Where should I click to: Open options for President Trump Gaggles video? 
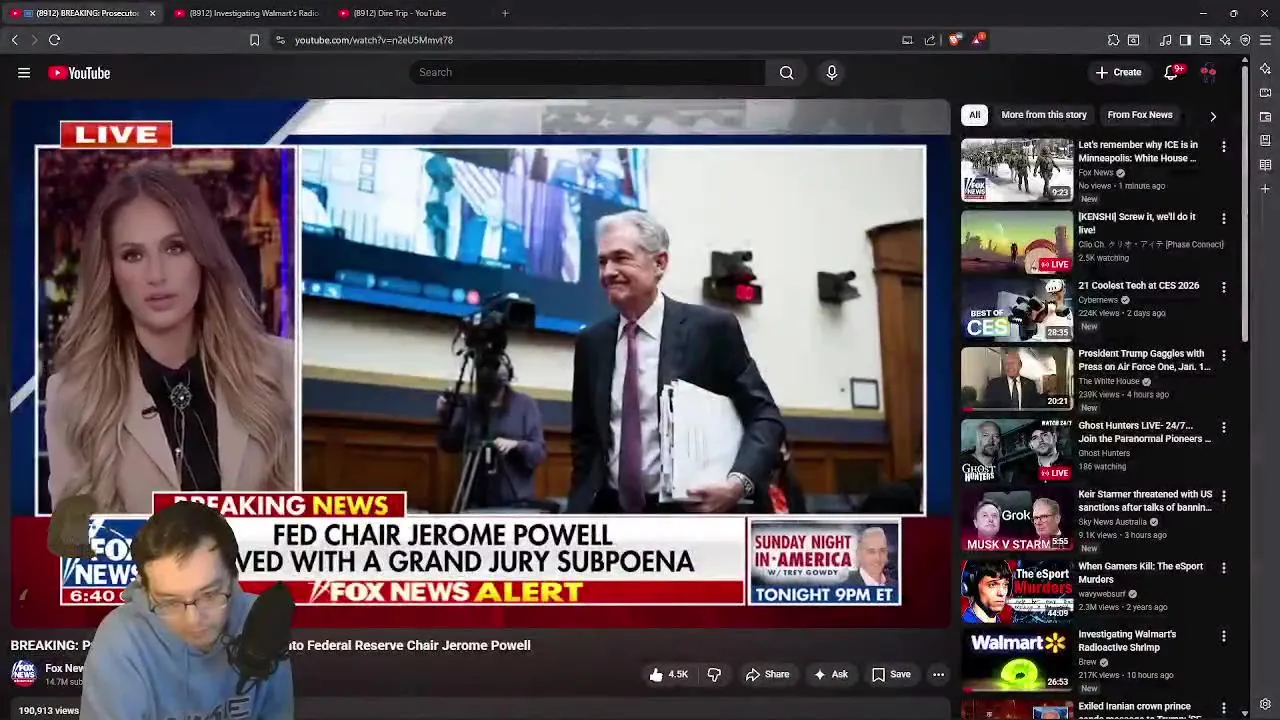(x=1223, y=355)
